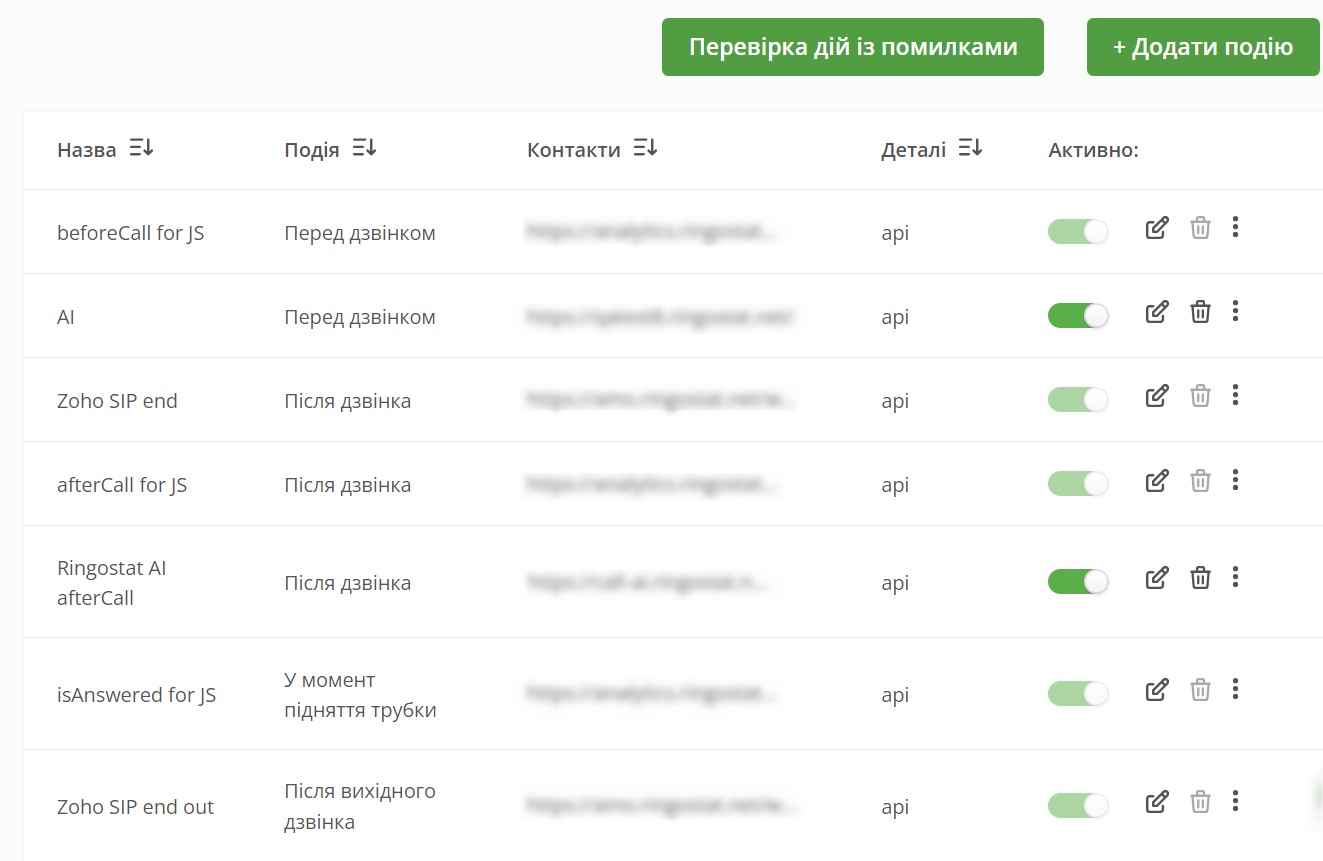Sort table by Деталі column icon
The width and height of the screenshot is (1323, 861).
[970, 149]
